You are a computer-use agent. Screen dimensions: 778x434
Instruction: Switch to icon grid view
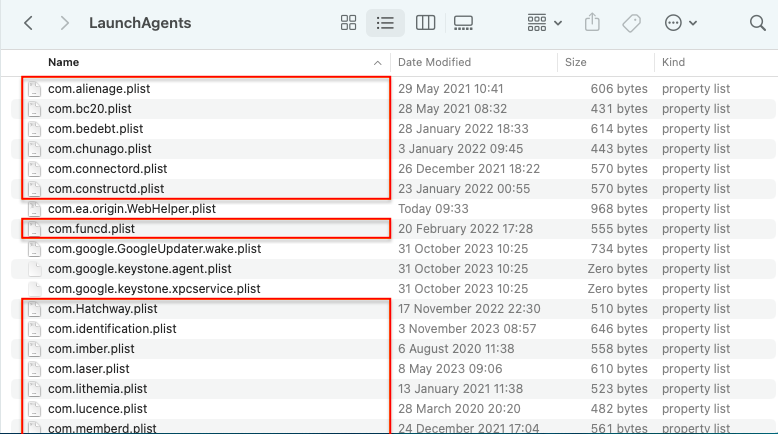(x=348, y=23)
